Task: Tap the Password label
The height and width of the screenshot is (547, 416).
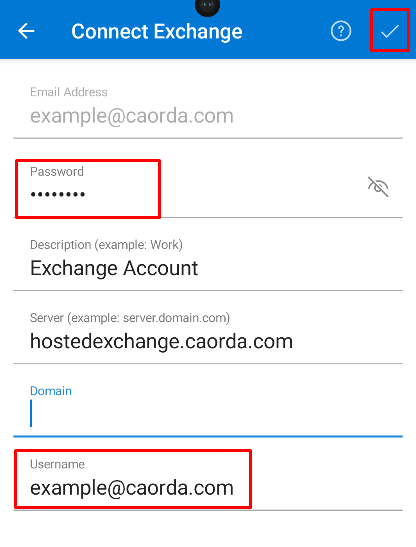Action: tap(57, 172)
